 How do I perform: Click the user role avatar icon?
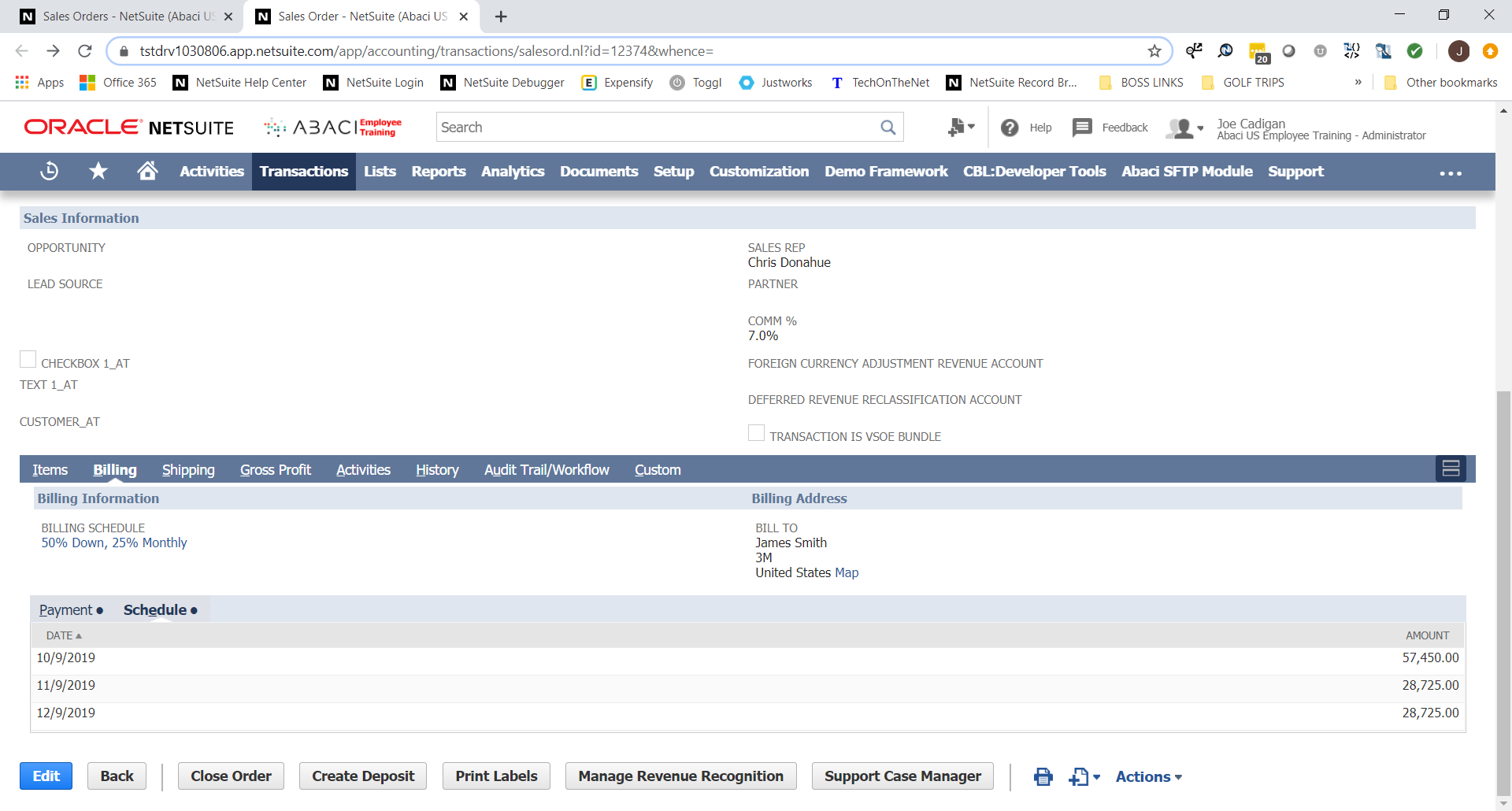coord(1180,128)
